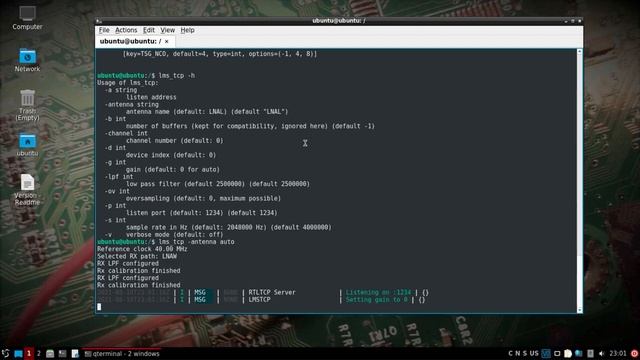Click the red power button in tray
This screenshot has width=640, height=360.
[634, 353]
